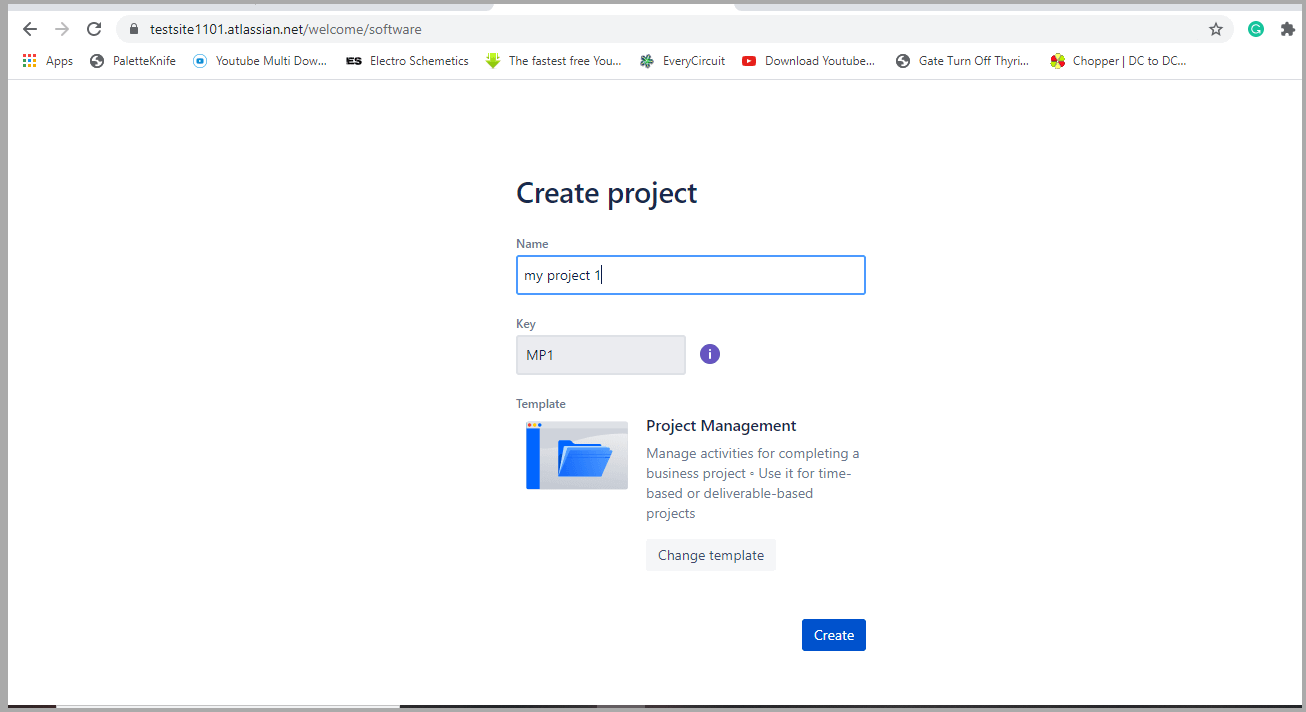
Task: Click the purple key info icon
Action: [710, 354]
